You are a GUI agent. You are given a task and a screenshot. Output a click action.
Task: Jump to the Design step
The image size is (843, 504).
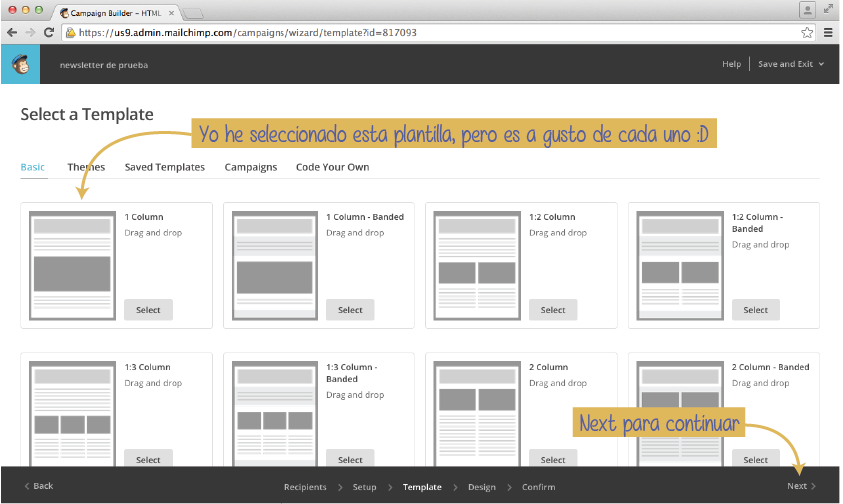click(482, 487)
